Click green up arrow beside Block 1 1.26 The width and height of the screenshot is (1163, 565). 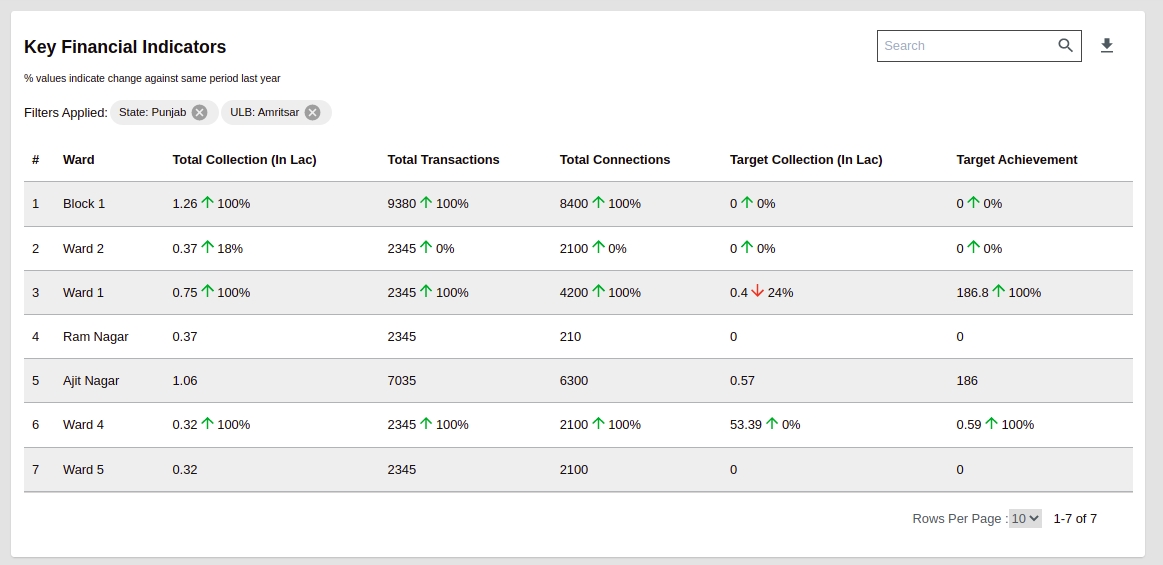pyautogui.click(x=207, y=203)
